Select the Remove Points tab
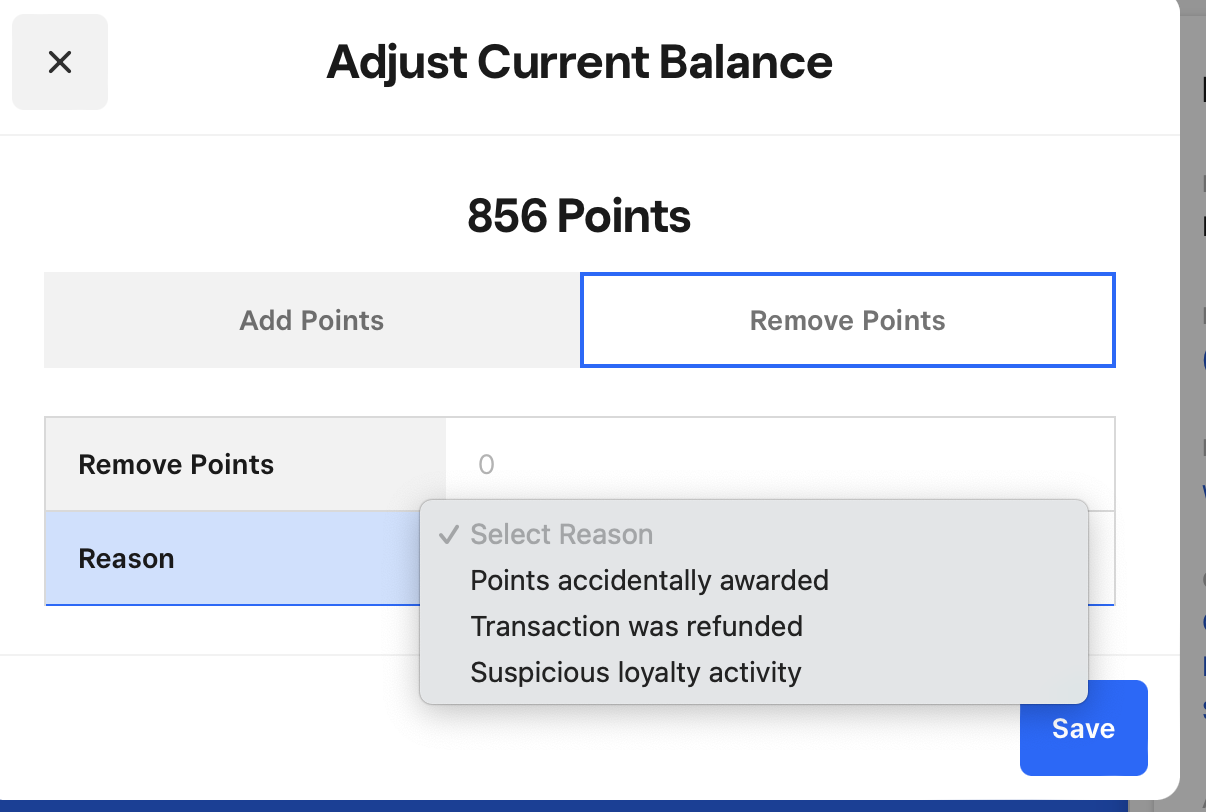 pyautogui.click(x=847, y=320)
